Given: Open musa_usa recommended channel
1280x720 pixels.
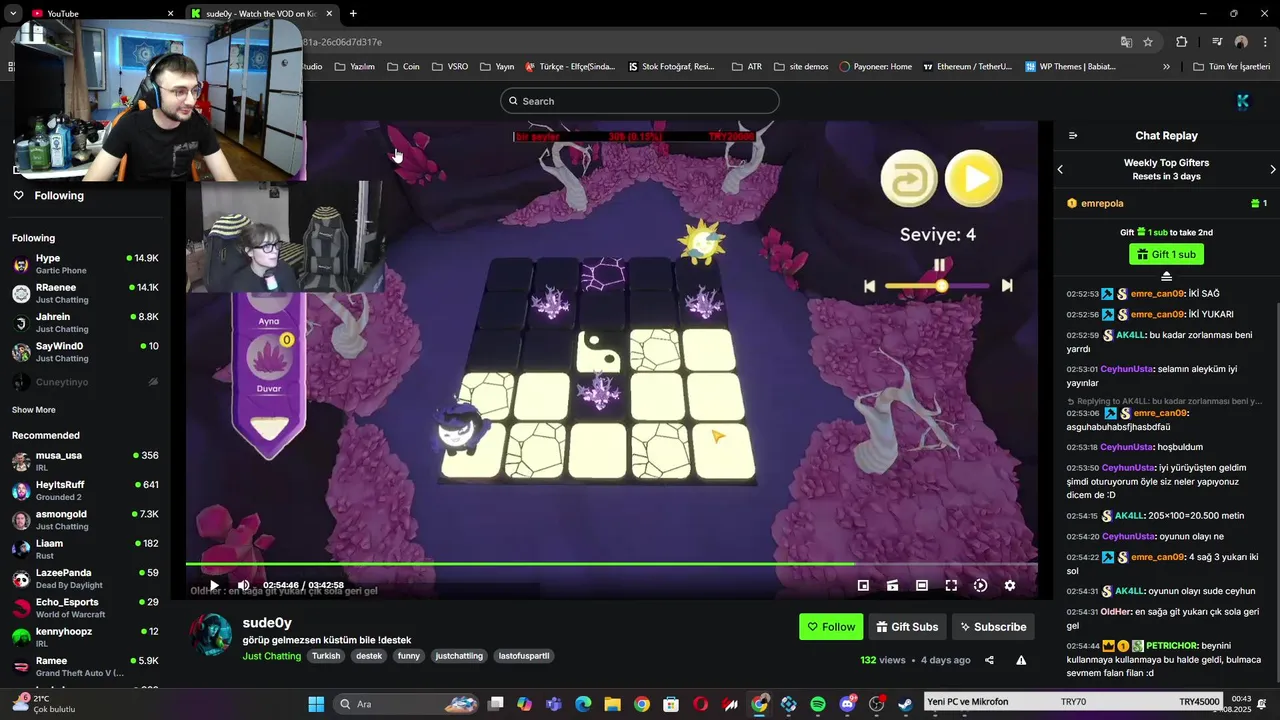Looking at the screenshot, I should [85, 461].
